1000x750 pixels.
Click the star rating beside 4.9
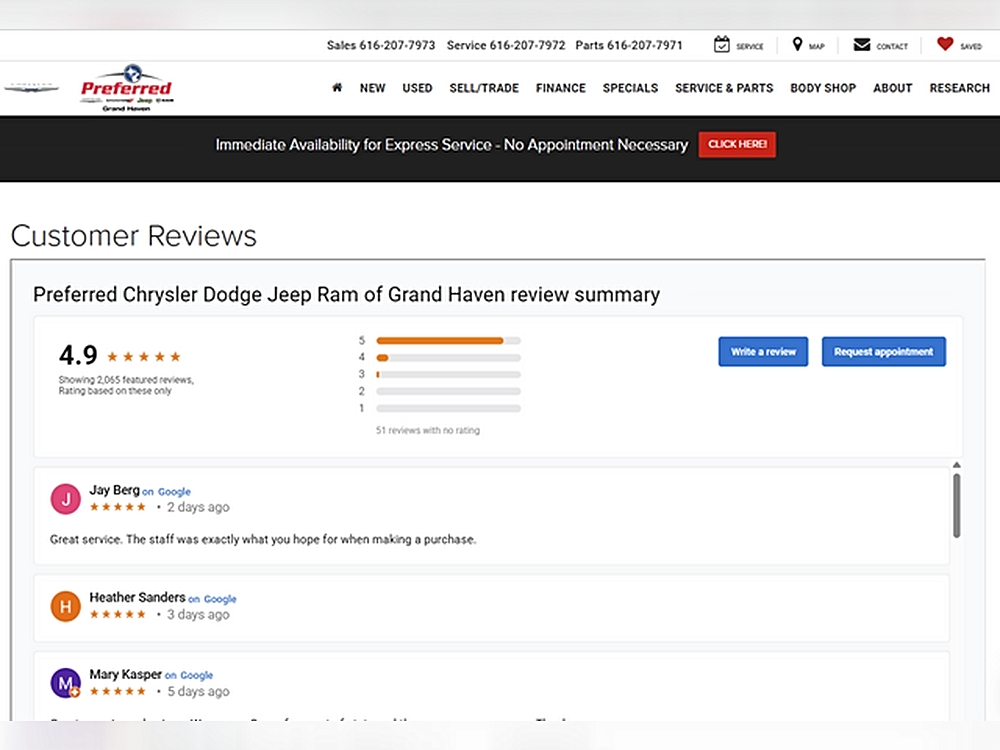click(x=144, y=357)
